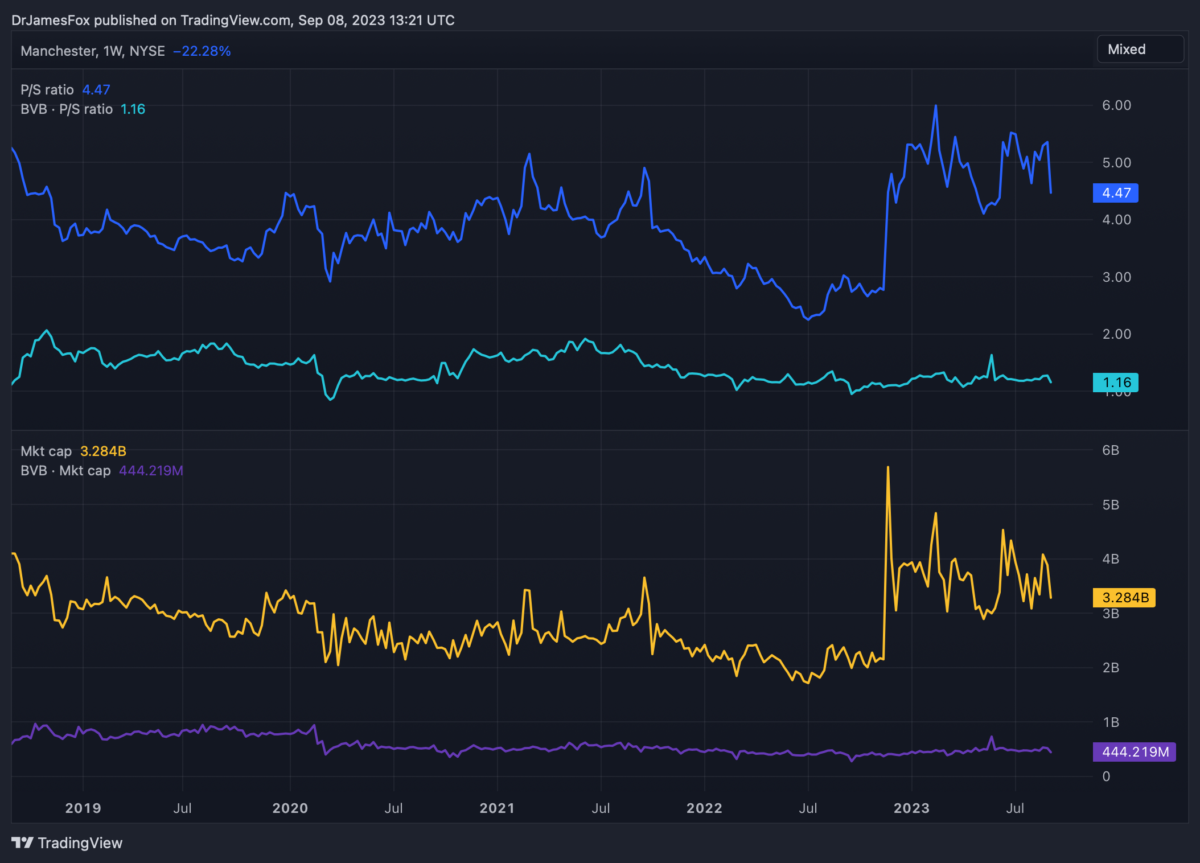
Task: Click the -22.28% change value
Action: click(x=202, y=50)
